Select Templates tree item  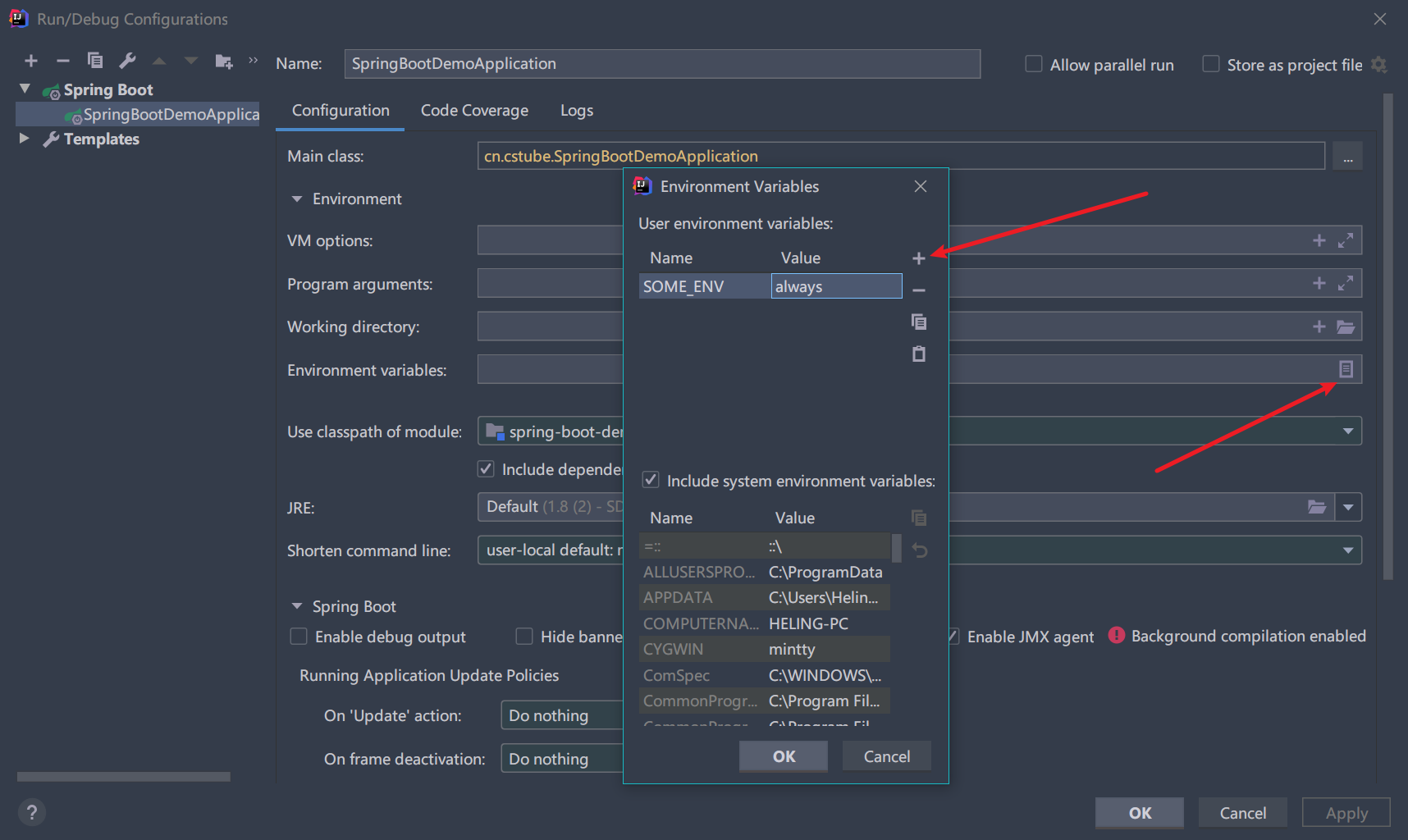[x=101, y=139]
